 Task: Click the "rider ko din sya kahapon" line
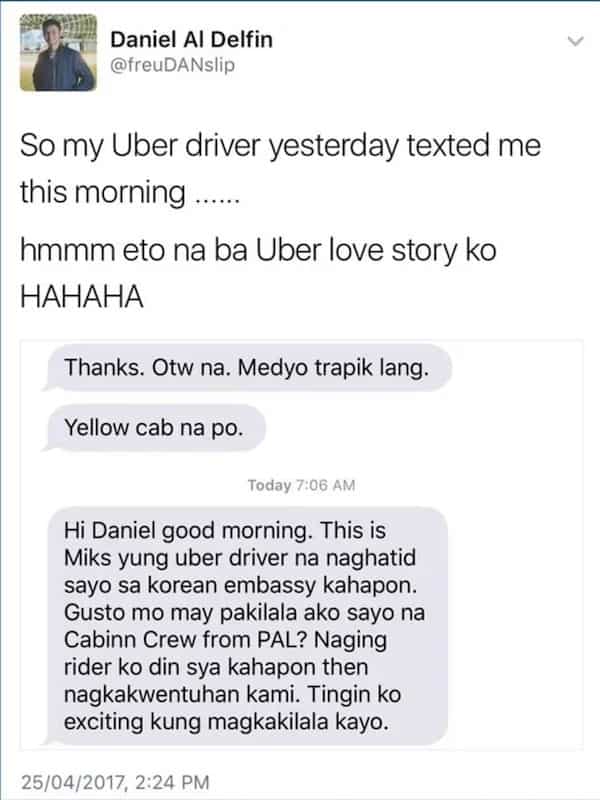216,667
